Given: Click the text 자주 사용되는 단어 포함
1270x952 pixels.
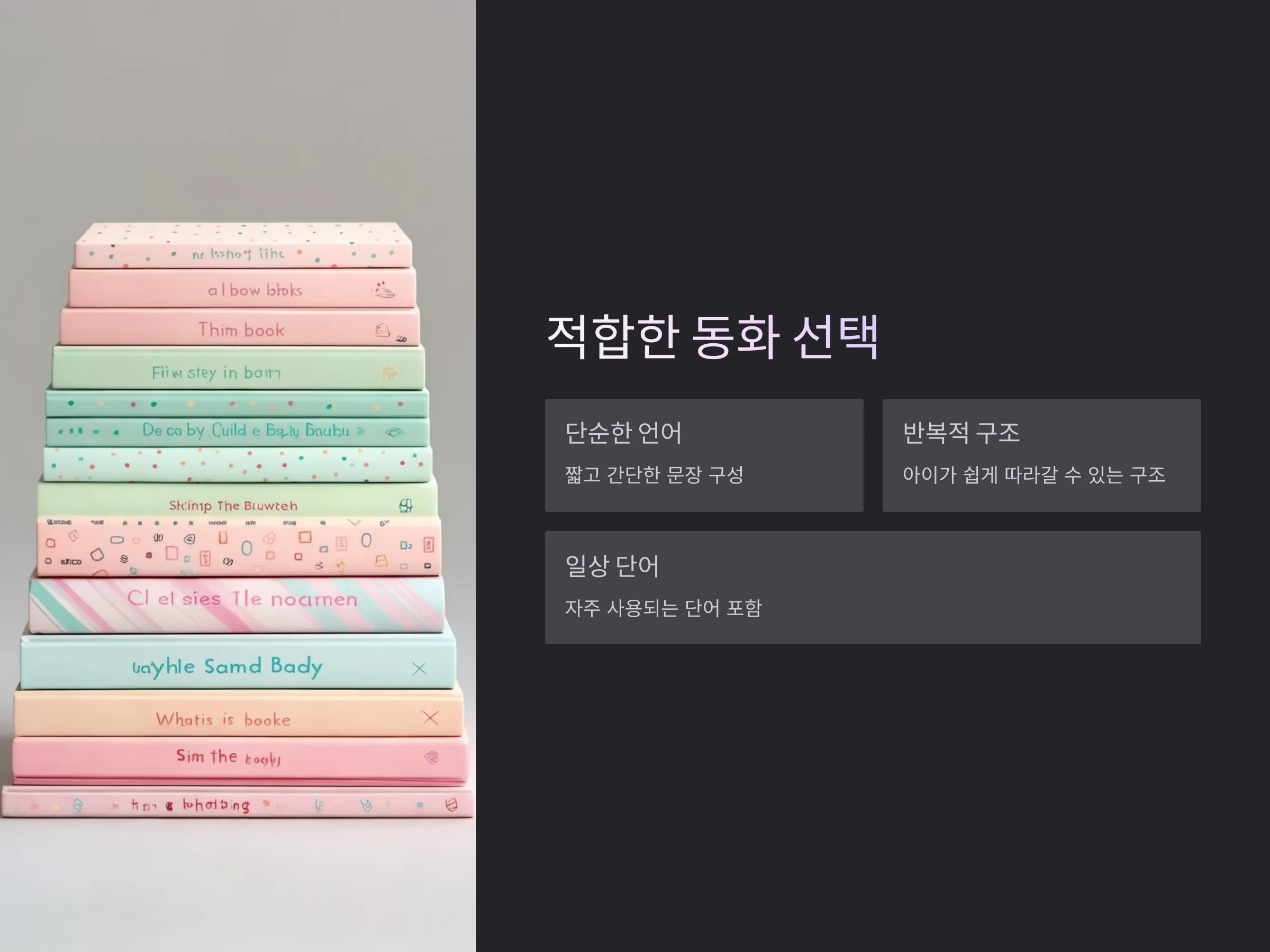Looking at the screenshot, I should [663, 608].
